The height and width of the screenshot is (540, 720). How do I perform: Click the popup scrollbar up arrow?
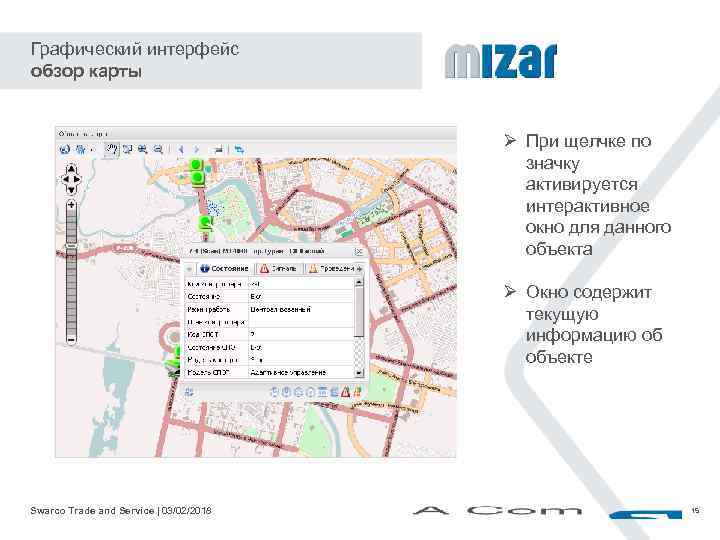[x=359, y=281]
